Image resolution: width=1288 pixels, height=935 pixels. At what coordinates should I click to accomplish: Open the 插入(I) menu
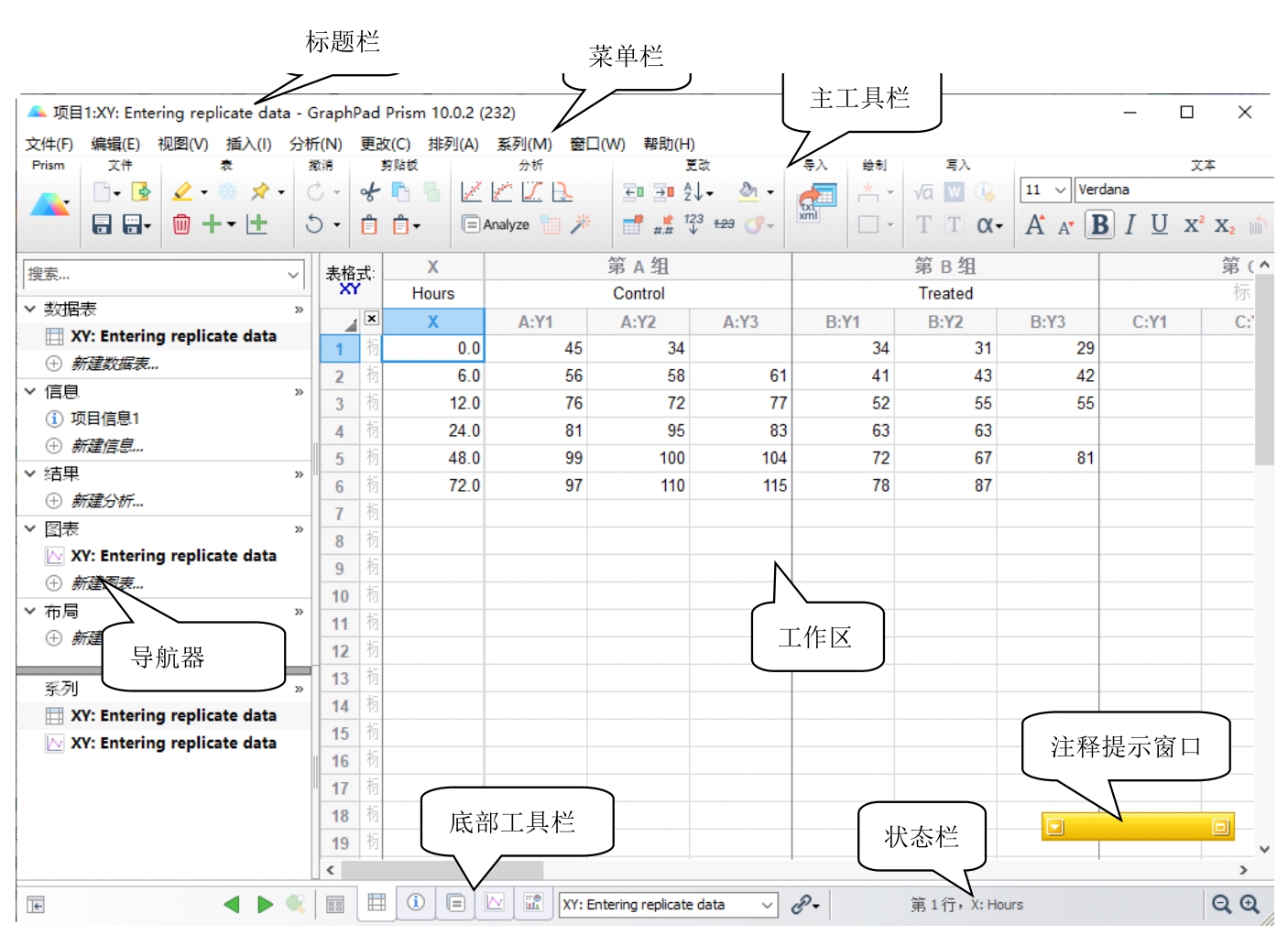coord(249,144)
